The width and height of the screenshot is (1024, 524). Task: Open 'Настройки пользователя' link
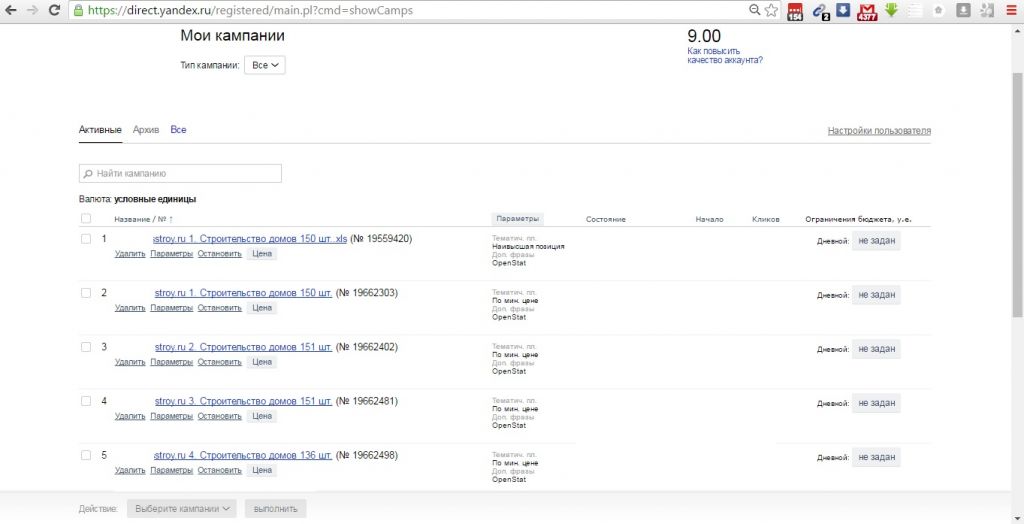coord(879,131)
